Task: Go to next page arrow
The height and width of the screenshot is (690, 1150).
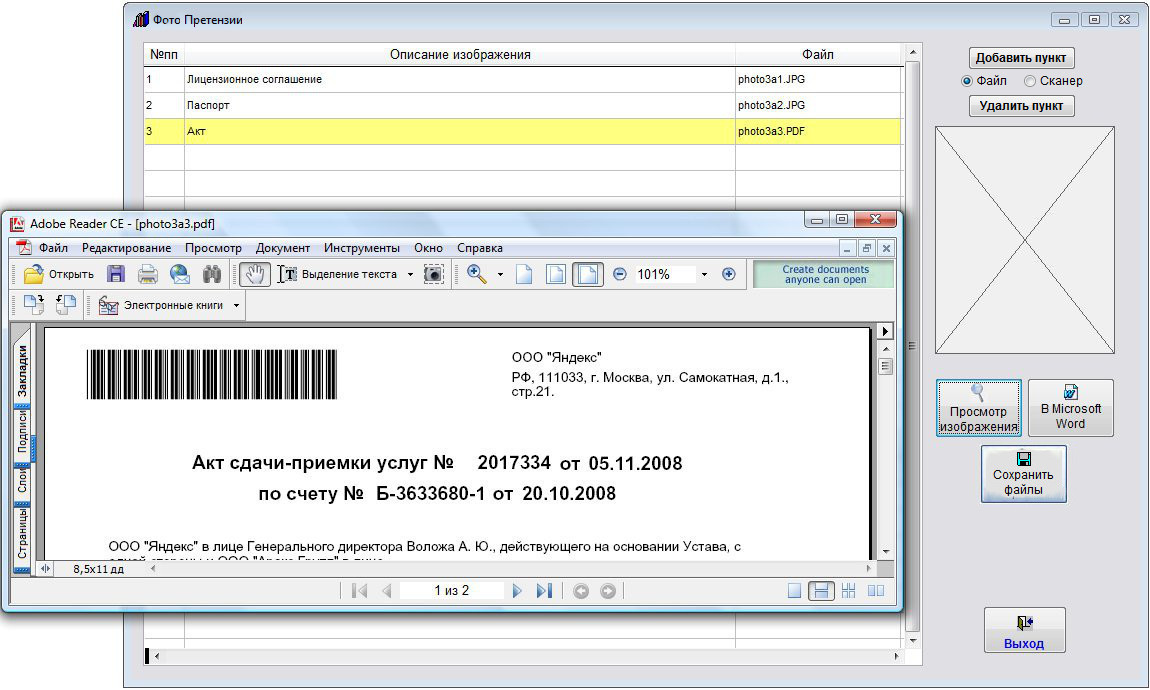Action: click(x=517, y=591)
